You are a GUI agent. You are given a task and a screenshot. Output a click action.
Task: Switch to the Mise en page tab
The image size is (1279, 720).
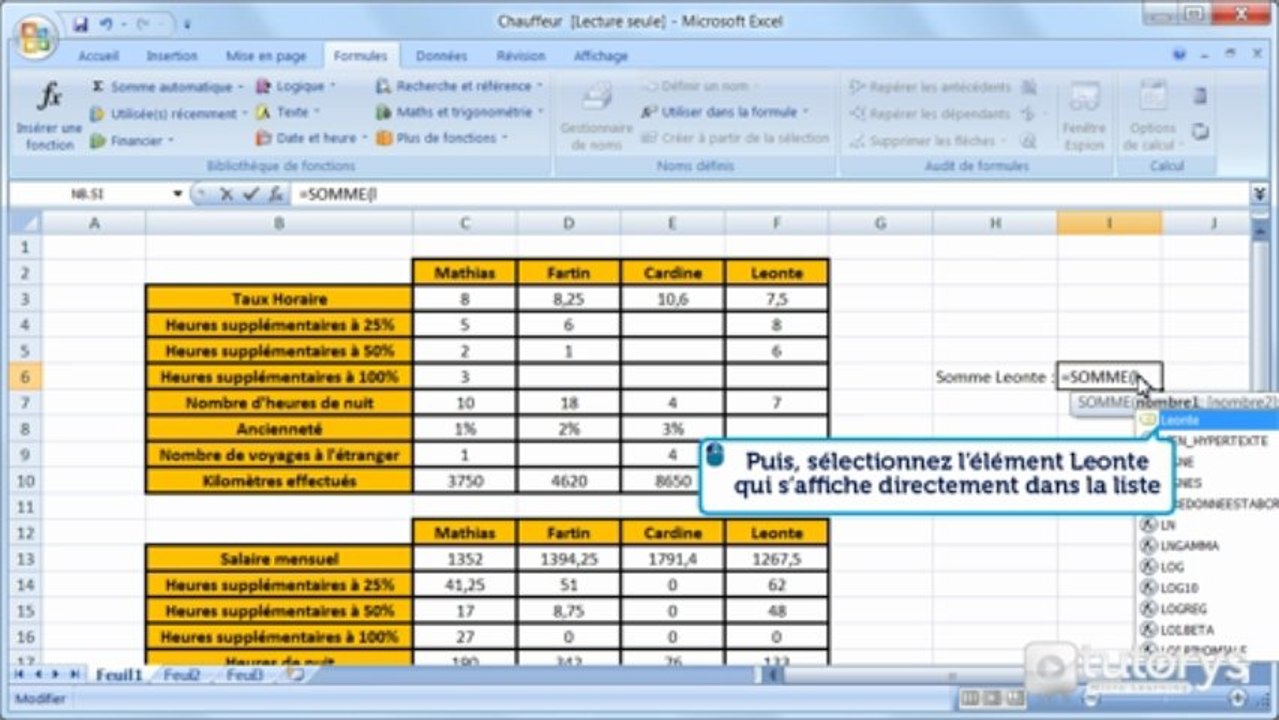pyautogui.click(x=266, y=56)
